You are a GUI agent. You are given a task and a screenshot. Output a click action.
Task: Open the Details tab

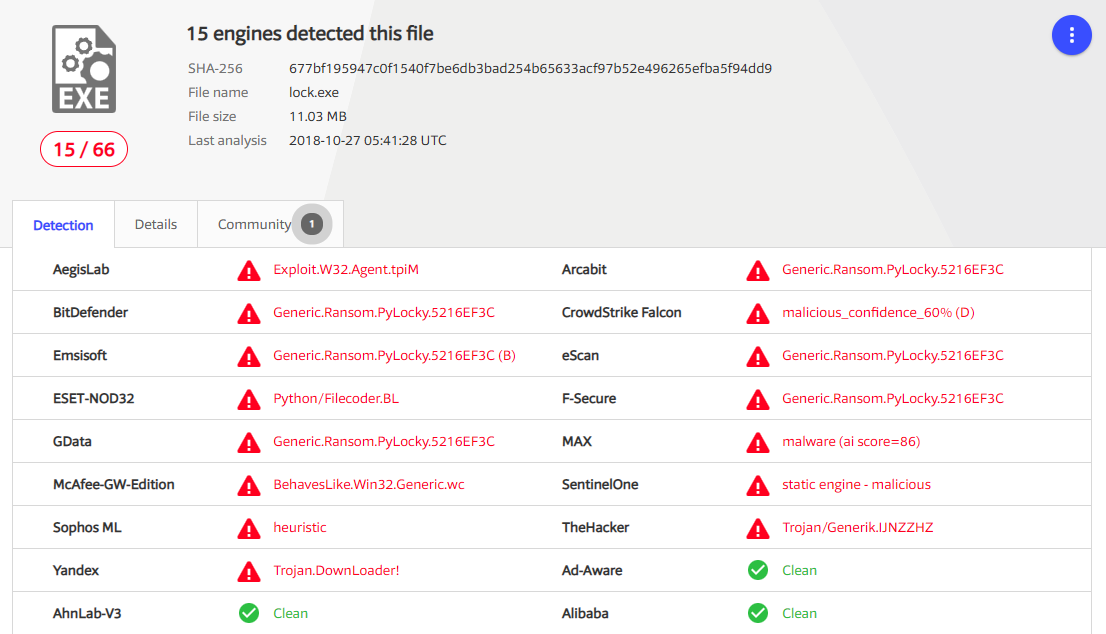156,224
